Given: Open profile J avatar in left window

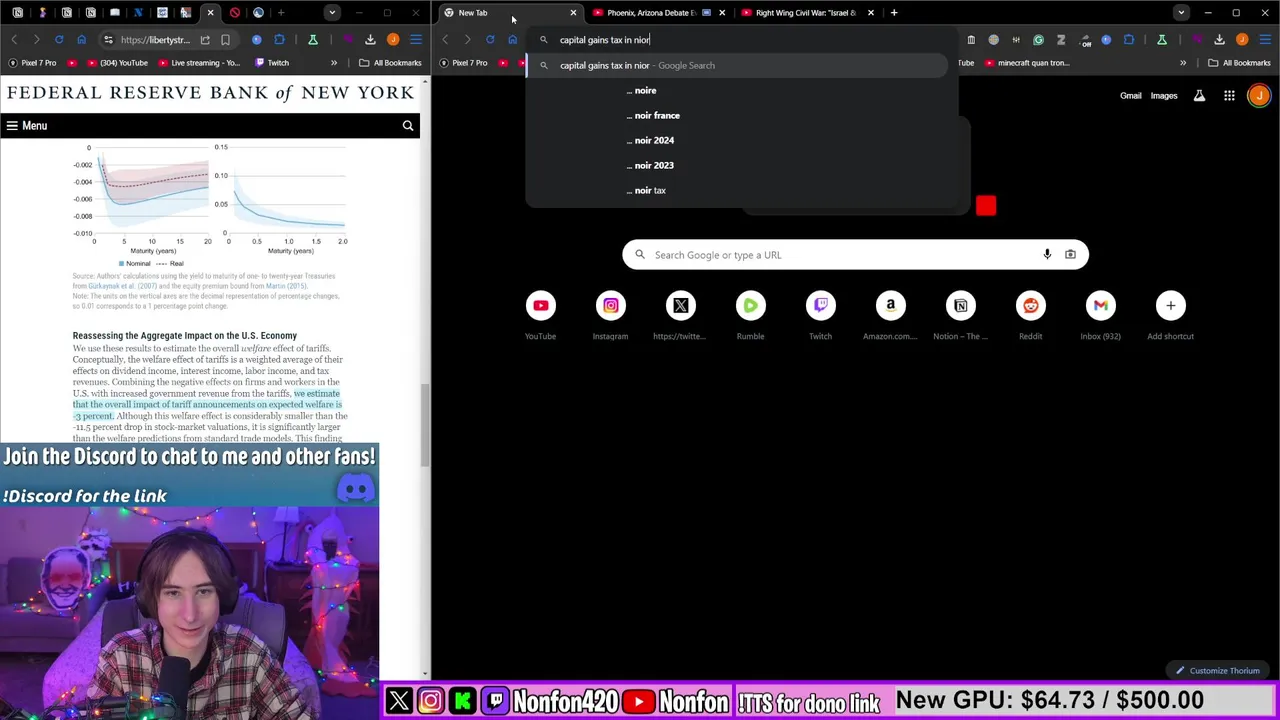Looking at the screenshot, I should pos(393,39).
